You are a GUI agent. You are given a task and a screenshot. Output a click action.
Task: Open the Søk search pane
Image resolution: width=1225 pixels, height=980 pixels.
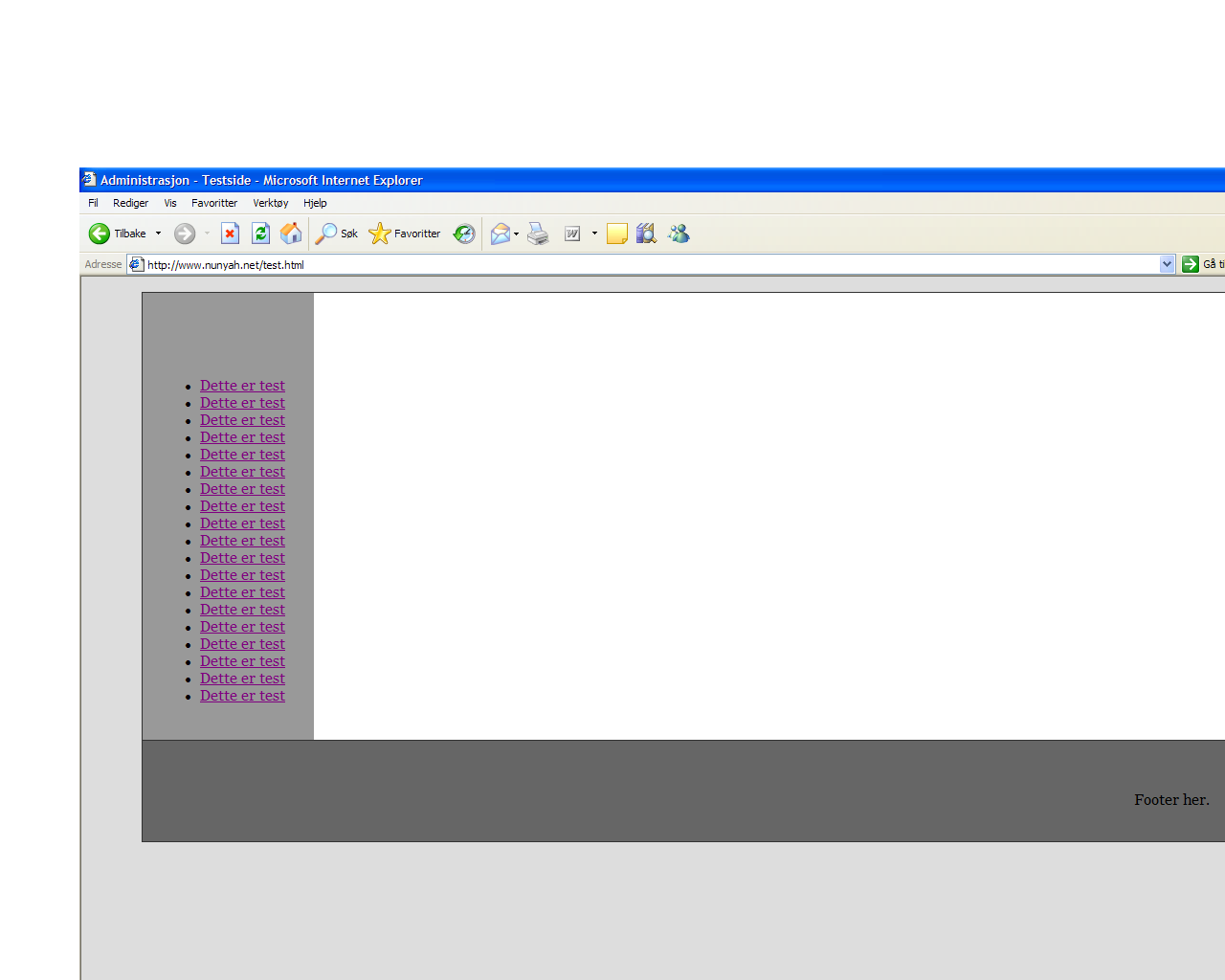[x=337, y=234]
